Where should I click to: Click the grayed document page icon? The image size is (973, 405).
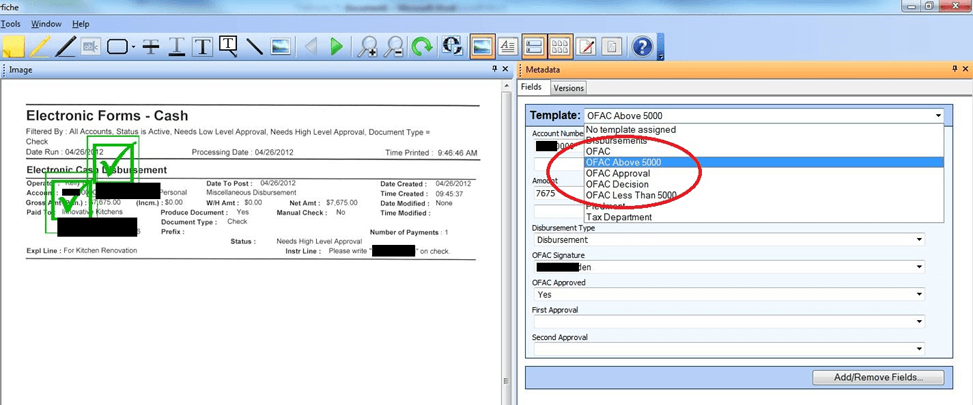pos(612,47)
